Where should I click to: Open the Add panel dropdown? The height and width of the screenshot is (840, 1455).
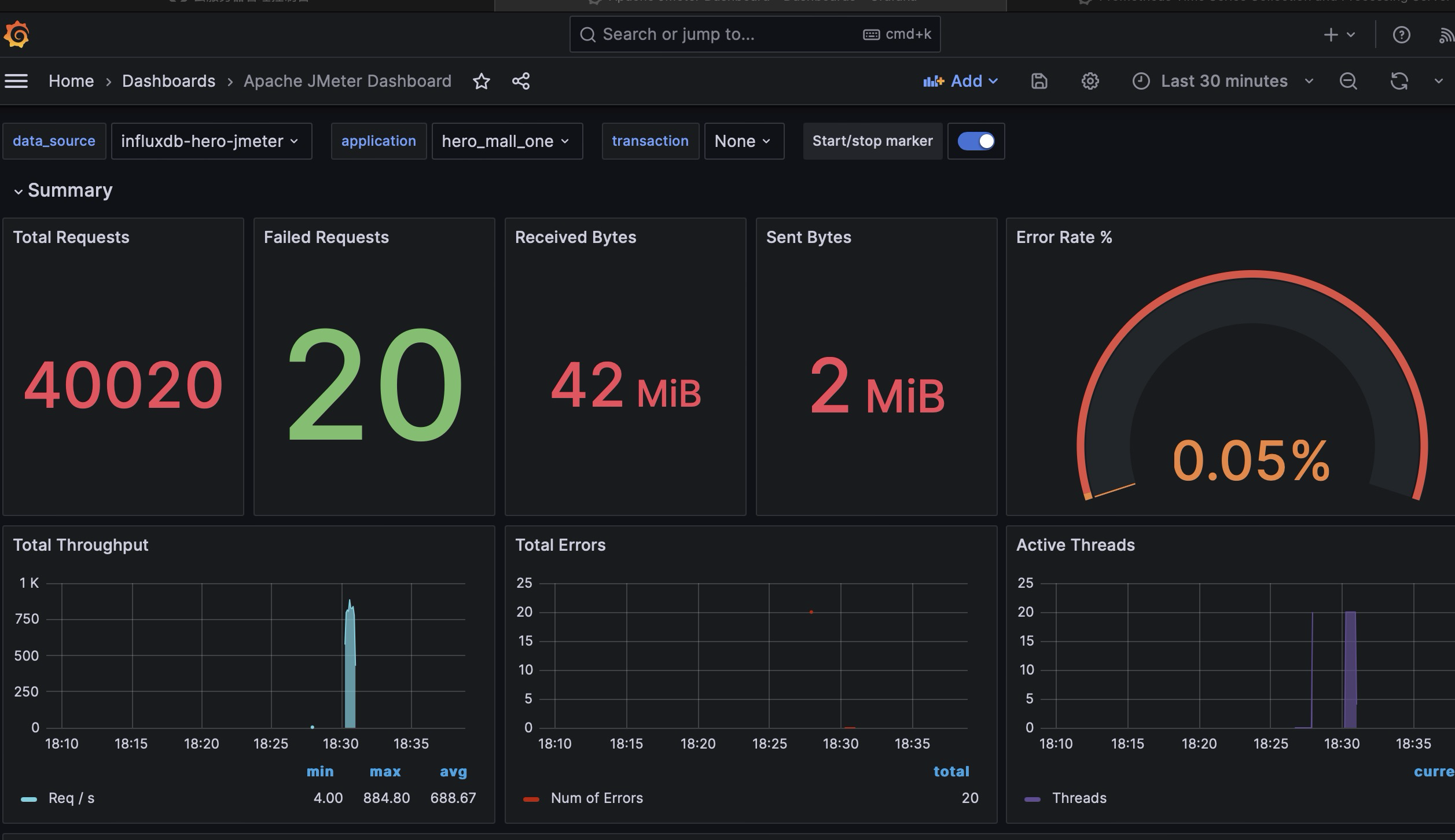coord(961,81)
